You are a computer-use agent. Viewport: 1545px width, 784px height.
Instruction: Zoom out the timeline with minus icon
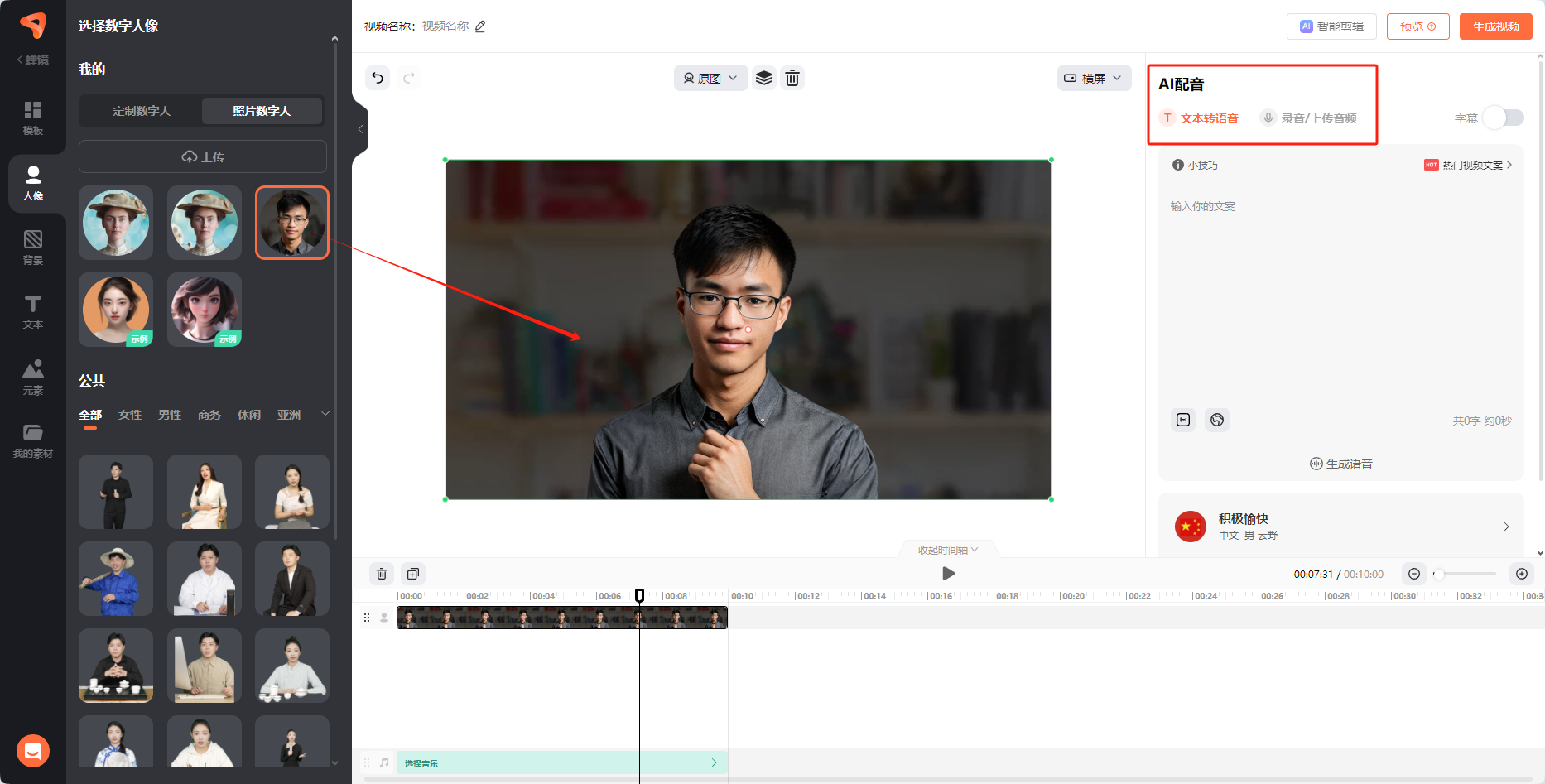point(1414,574)
